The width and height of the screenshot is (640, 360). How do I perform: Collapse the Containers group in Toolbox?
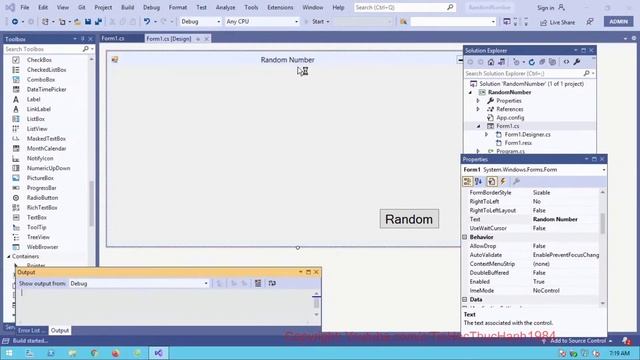pos(9,257)
